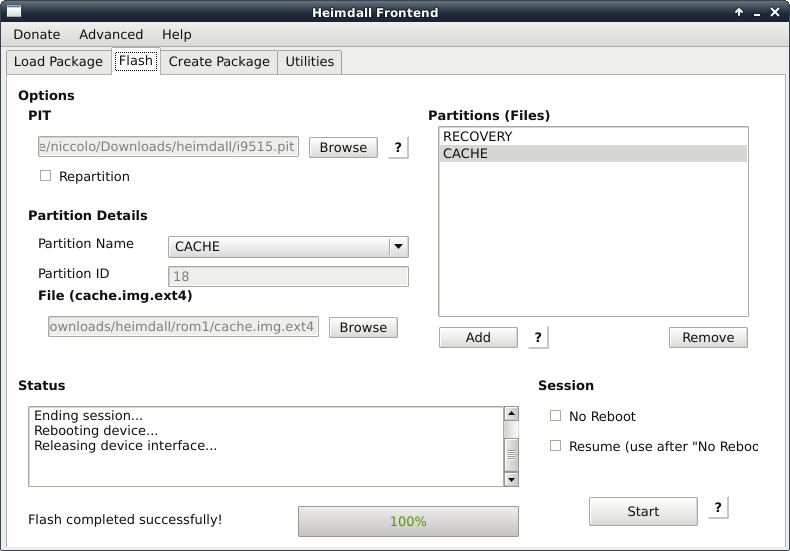
Task: Click the 'Flash completed successfully!' message
Action: pos(125,520)
